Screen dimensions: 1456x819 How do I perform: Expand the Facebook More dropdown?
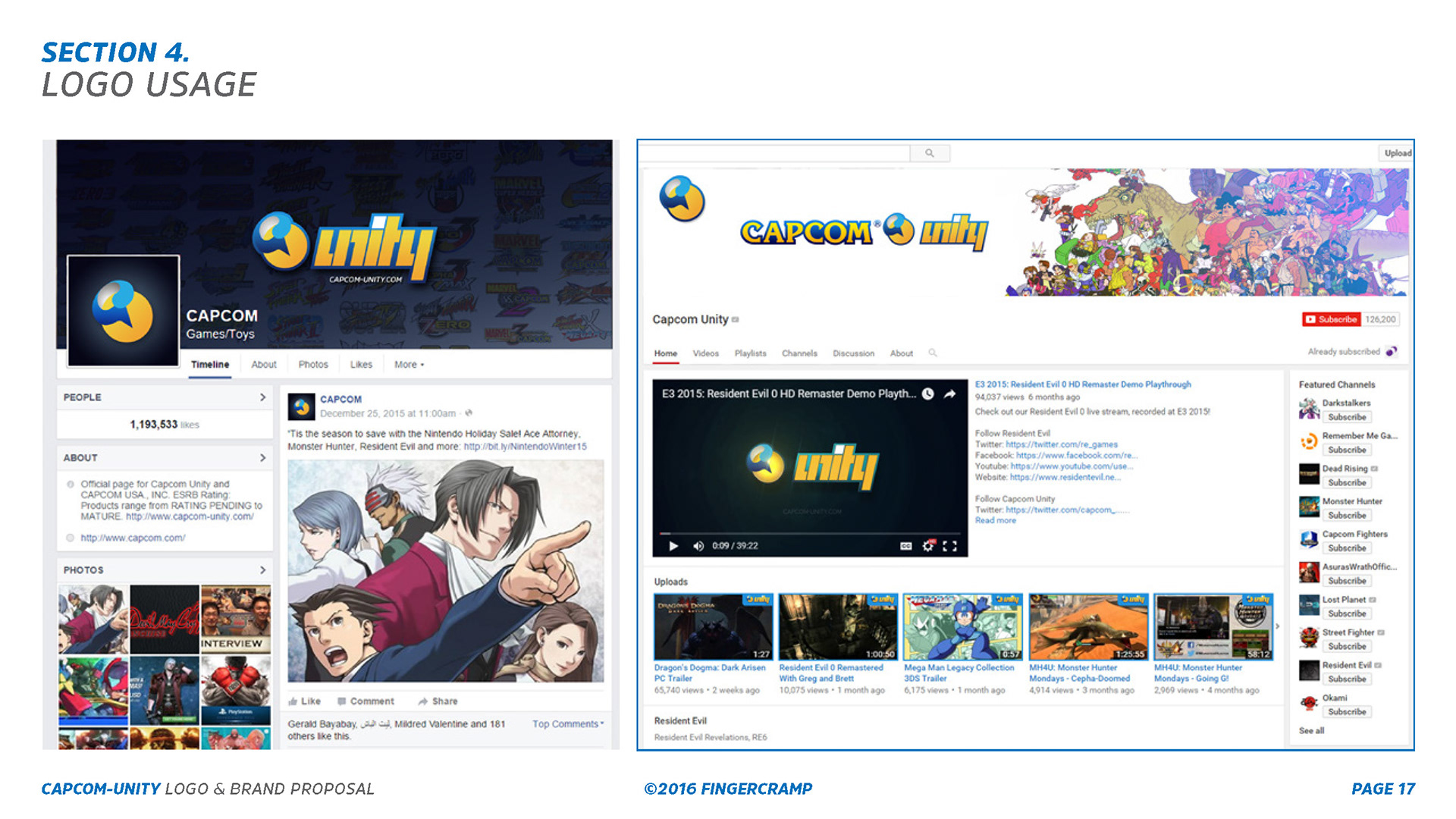(409, 365)
